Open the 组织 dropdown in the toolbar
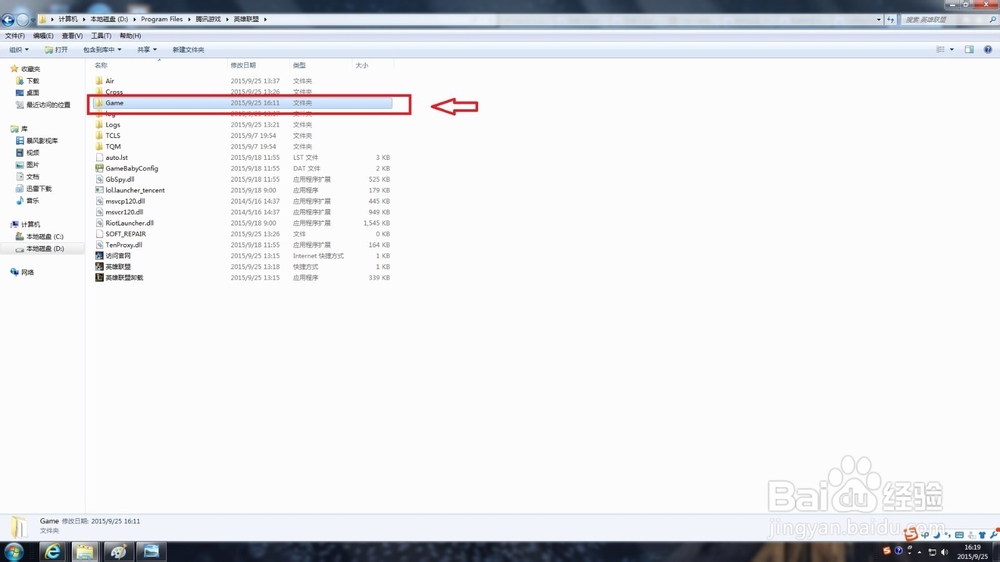 coord(18,50)
